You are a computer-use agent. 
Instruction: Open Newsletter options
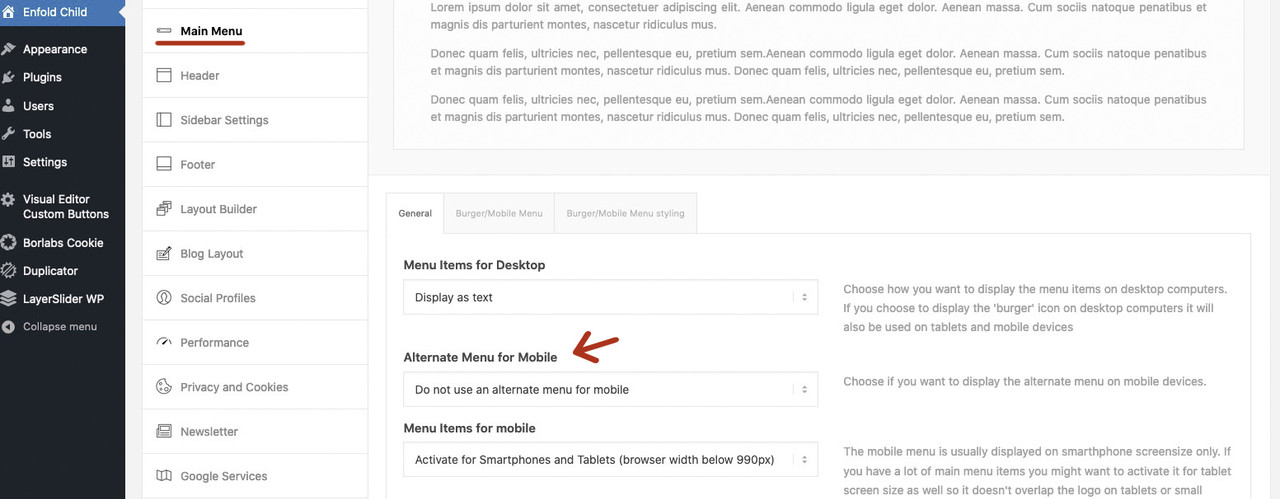[x=255, y=431]
